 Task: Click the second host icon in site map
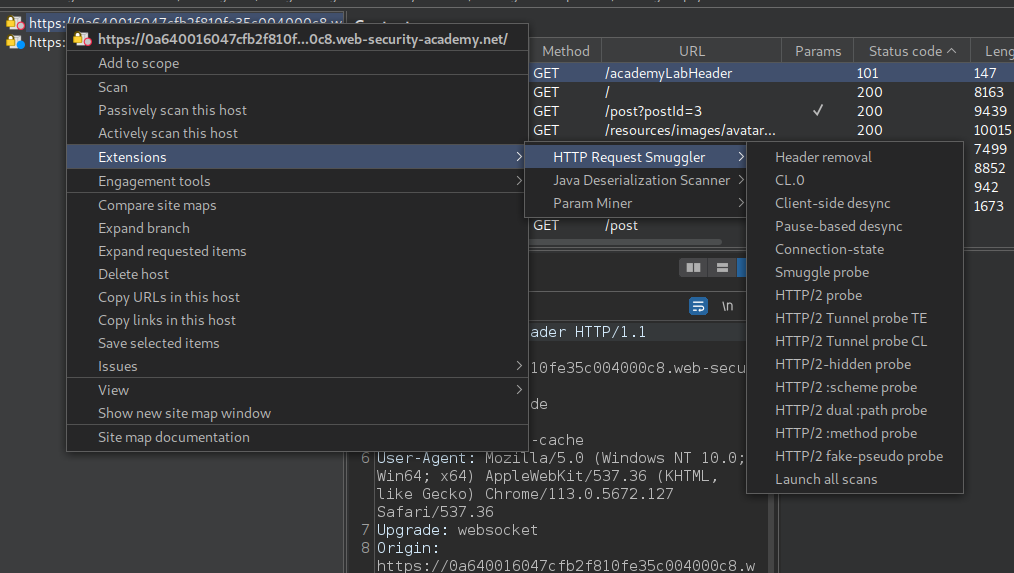point(16,43)
